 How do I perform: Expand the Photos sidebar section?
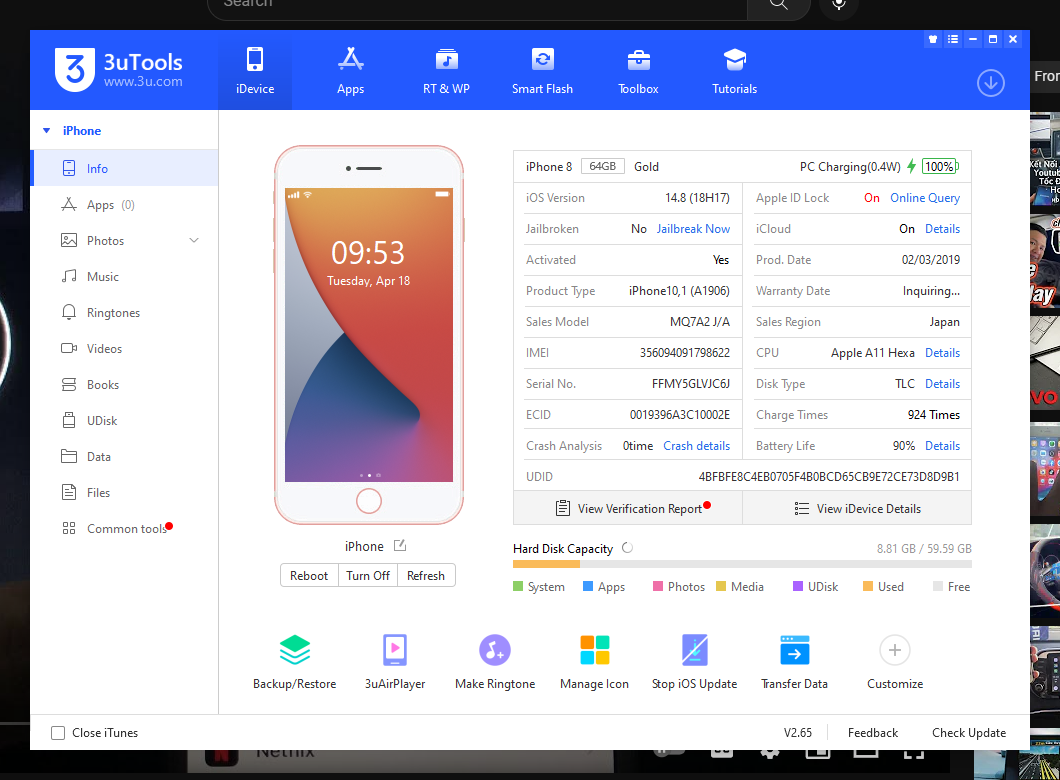pos(194,241)
